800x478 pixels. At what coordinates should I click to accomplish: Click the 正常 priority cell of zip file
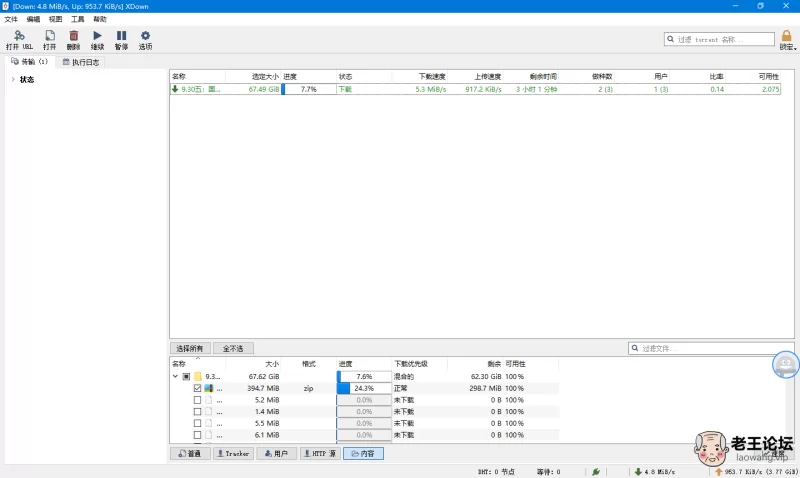click(401, 388)
